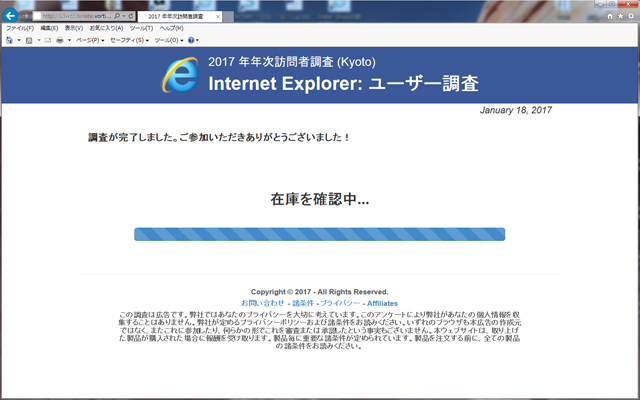
Task: Maximize the Internet Explorer window
Action: click(612, 3)
